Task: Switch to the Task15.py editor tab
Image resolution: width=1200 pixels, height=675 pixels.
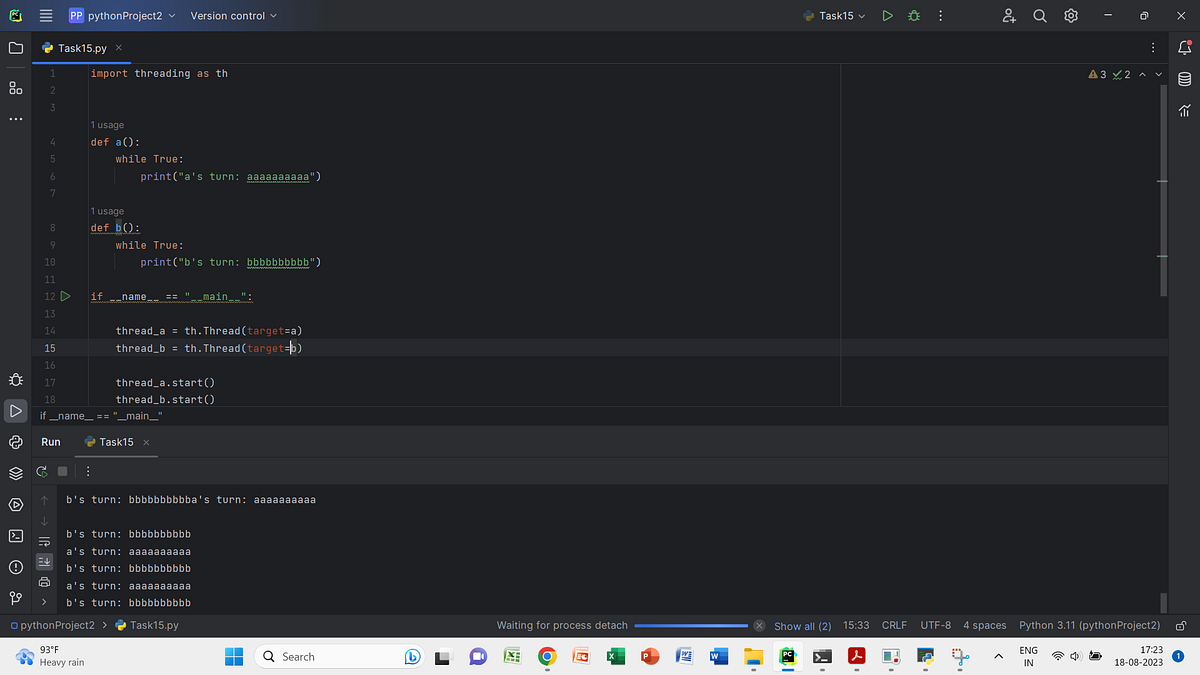Action: [x=80, y=47]
